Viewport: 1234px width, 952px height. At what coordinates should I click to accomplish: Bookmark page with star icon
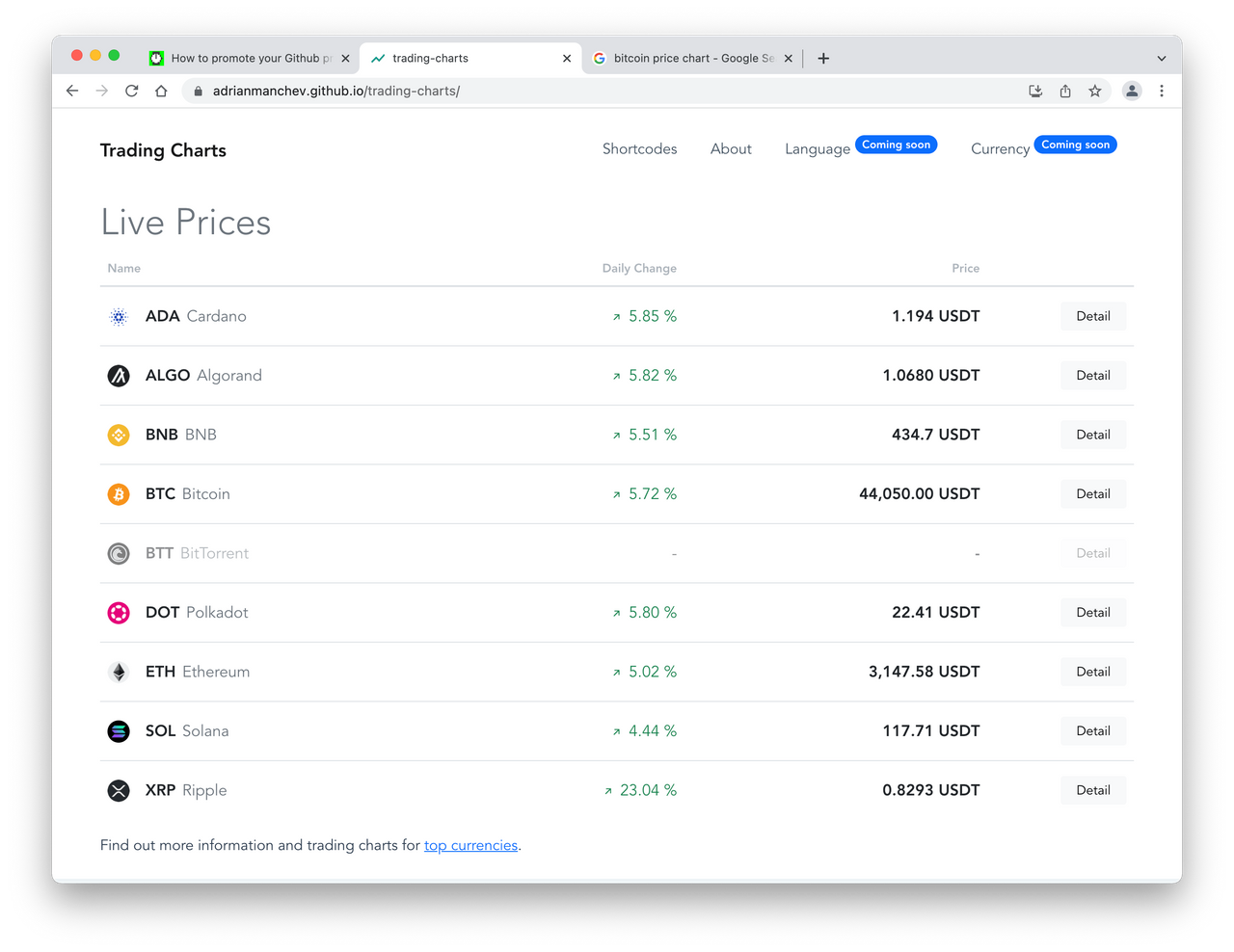coord(1095,91)
